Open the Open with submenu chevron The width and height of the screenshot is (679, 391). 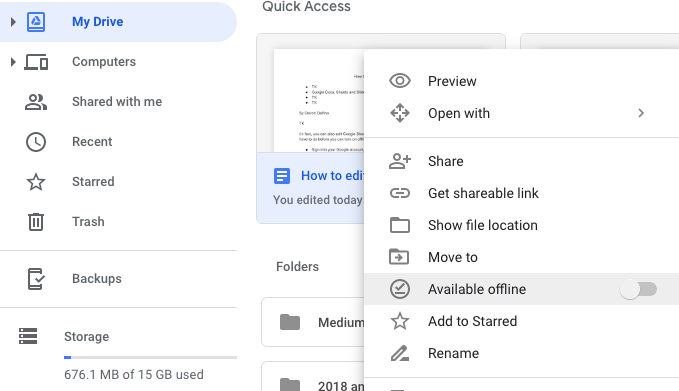[641, 113]
